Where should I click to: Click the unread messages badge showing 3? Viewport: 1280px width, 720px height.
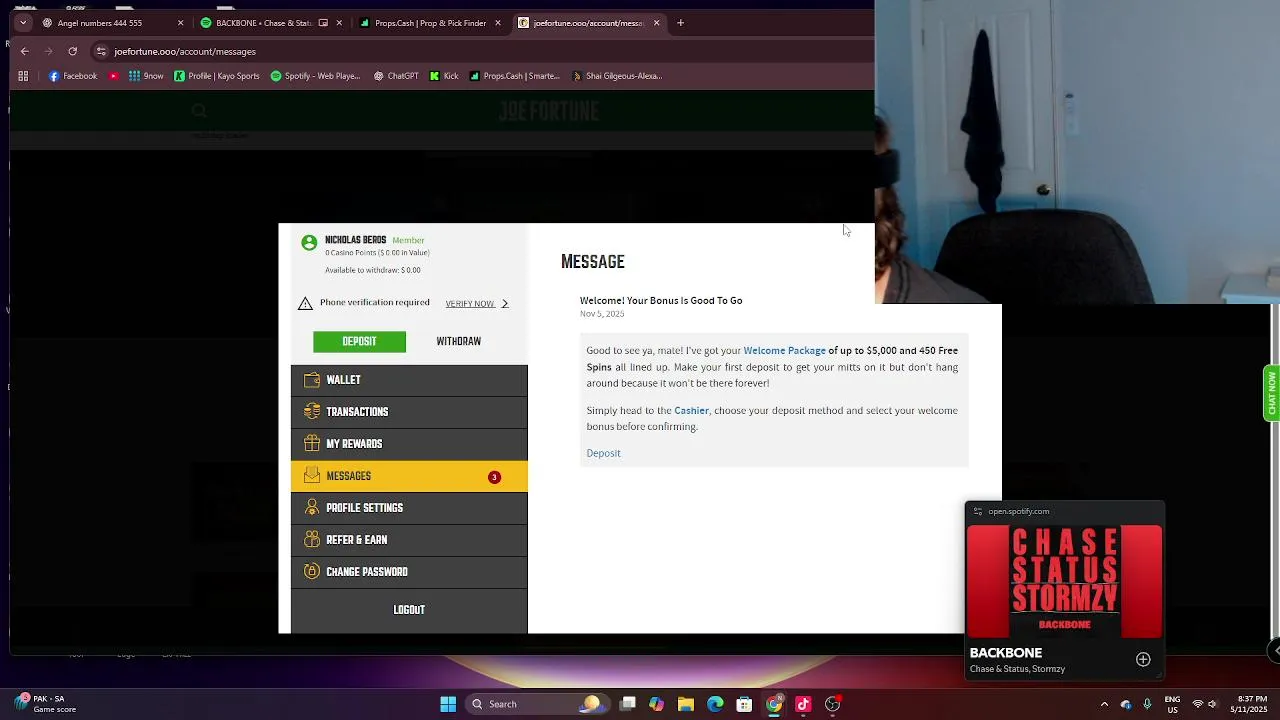pyautogui.click(x=494, y=477)
